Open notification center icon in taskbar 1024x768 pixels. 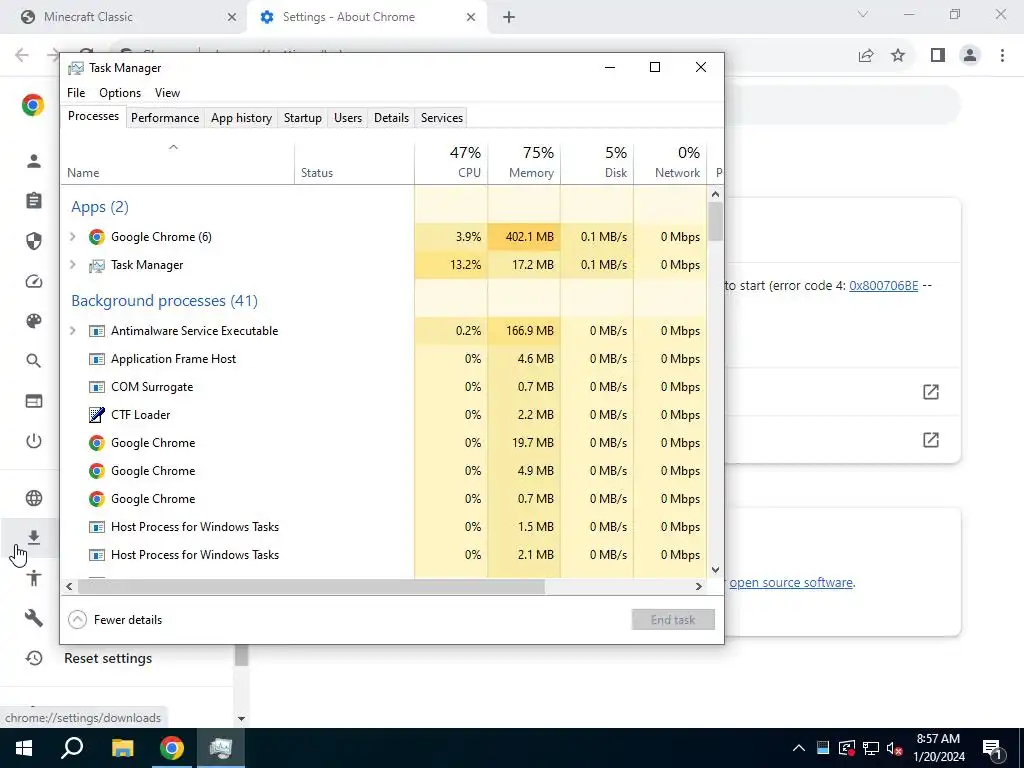(x=993, y=748)
